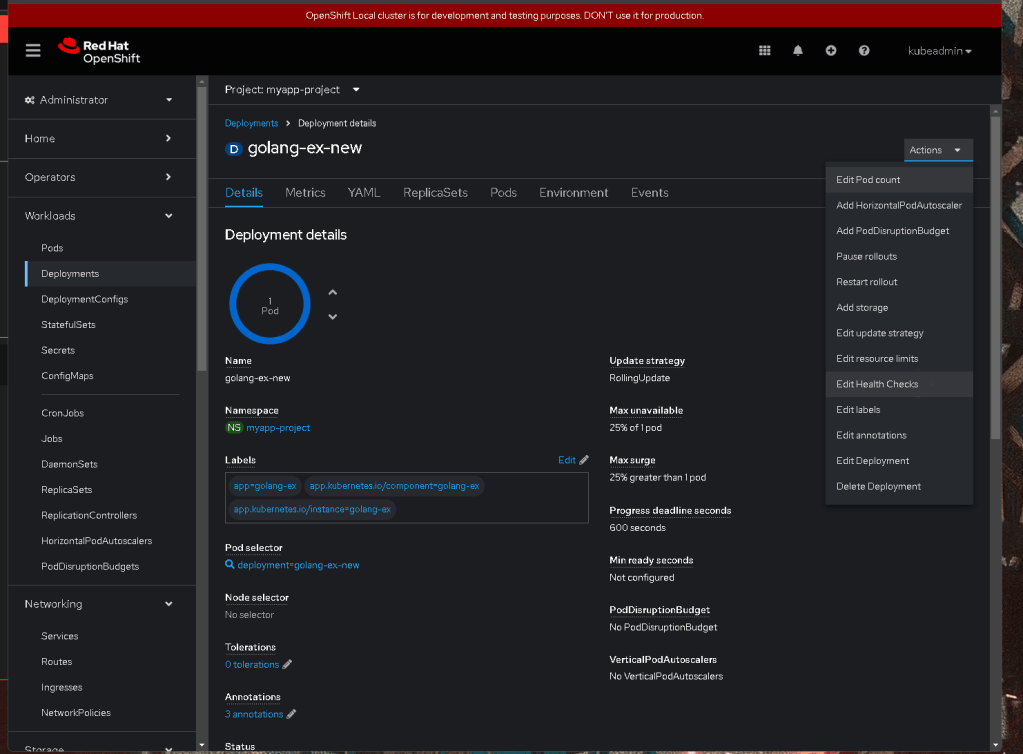This screenshot has height=754, width=1023.
Task: Decrease pod count with down arrow
Action: coord(333,317)
